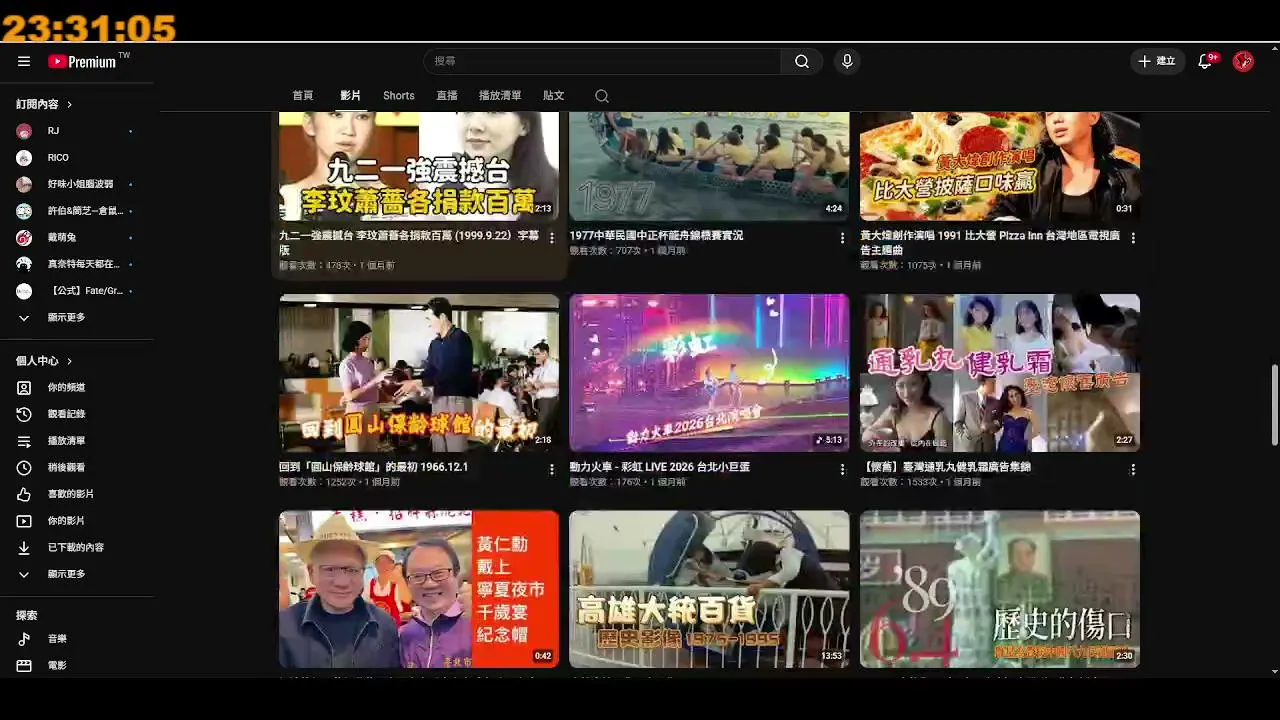Select the 影片 channel tab
The image size is (1280, 720).
[x=350, y=96]
